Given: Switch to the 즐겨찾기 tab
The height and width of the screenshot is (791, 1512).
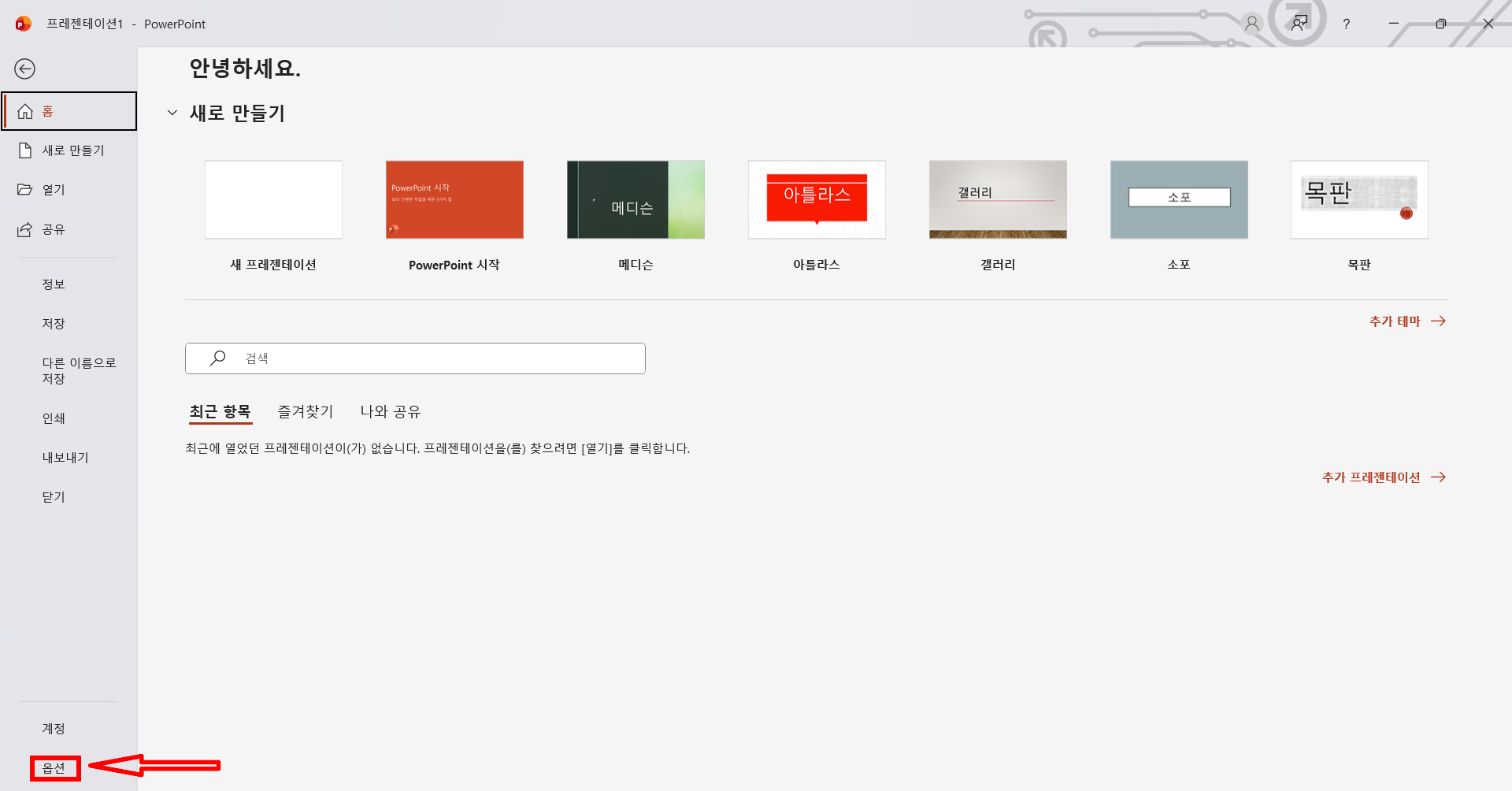Looking at the screenshot, I should [x=306, y=412].
